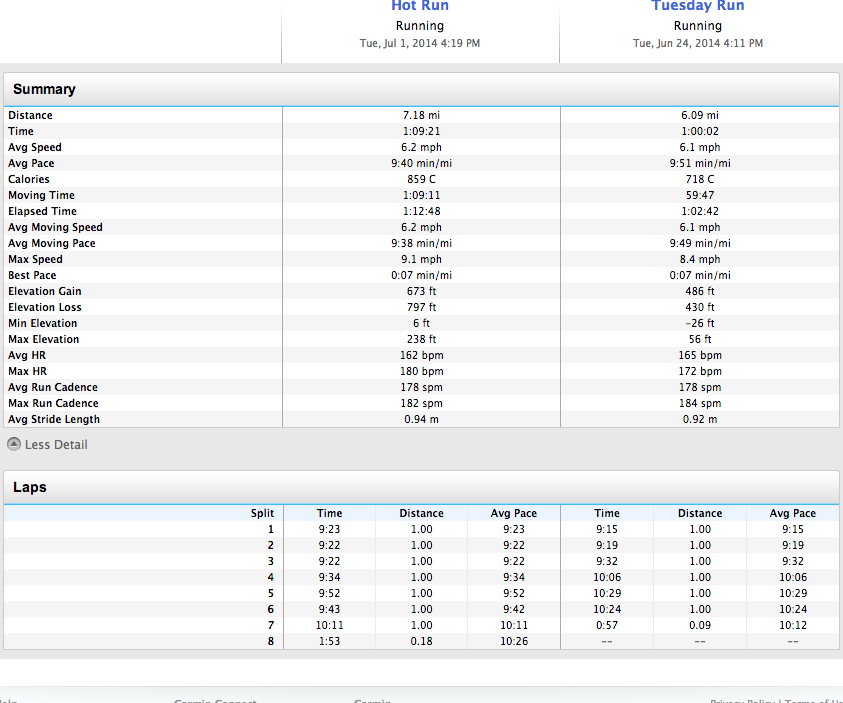The image size is (843, 703).
Task: Select Min Elevation value -26 ft
Action: click(x=699, y=324)
